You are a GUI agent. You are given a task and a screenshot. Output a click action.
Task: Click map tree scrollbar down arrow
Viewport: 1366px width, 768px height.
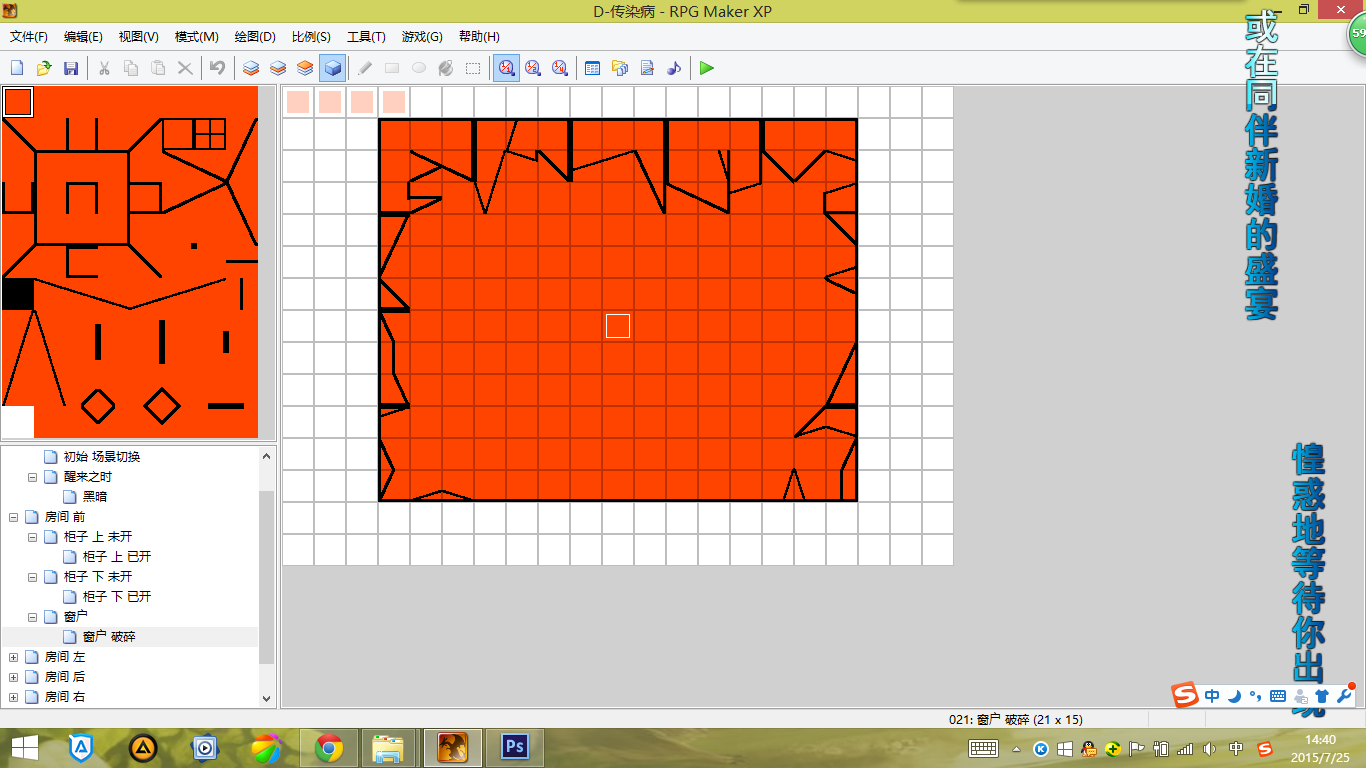(266, 698)
